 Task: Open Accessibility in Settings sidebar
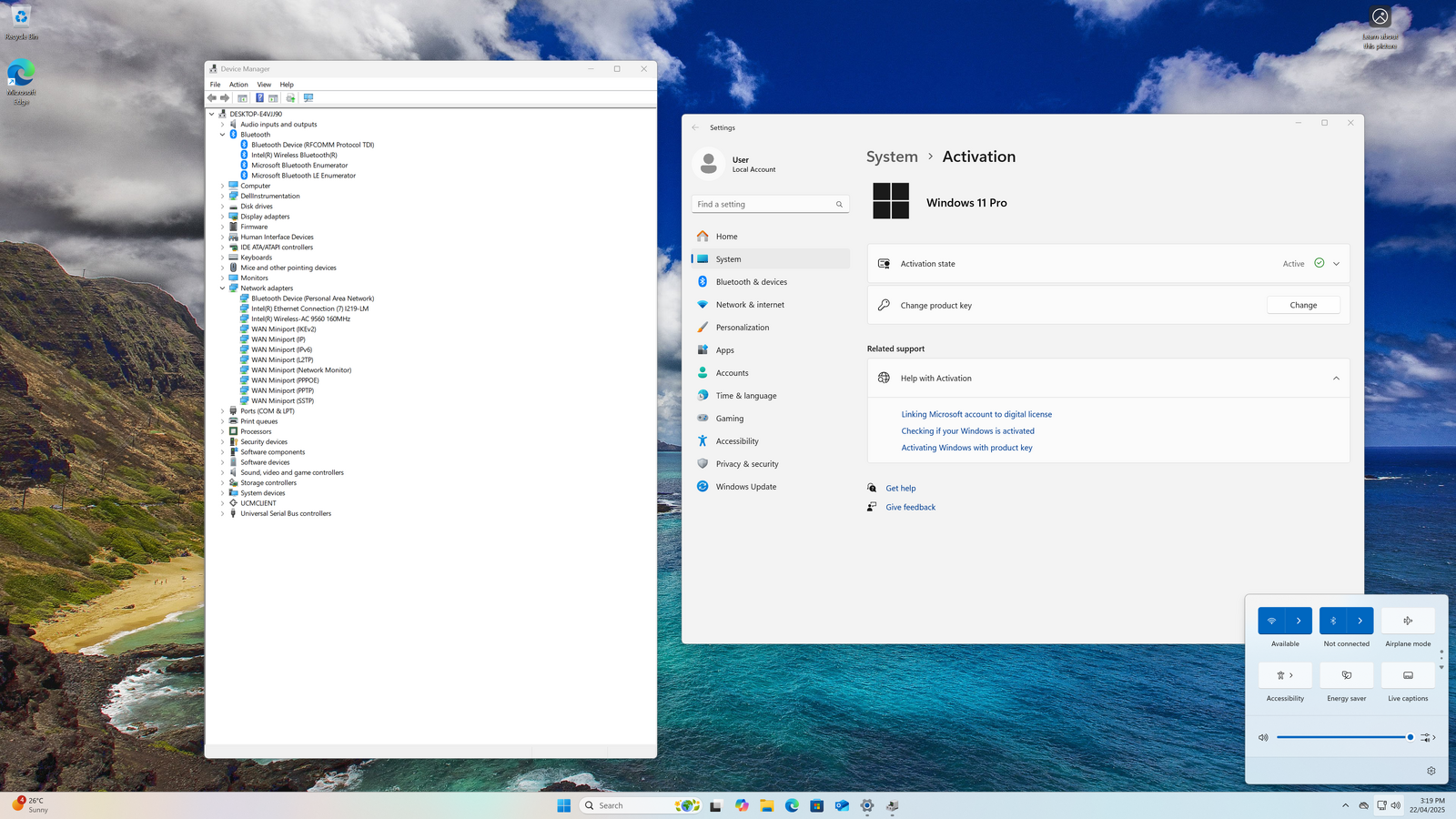[x=770, y=441]
